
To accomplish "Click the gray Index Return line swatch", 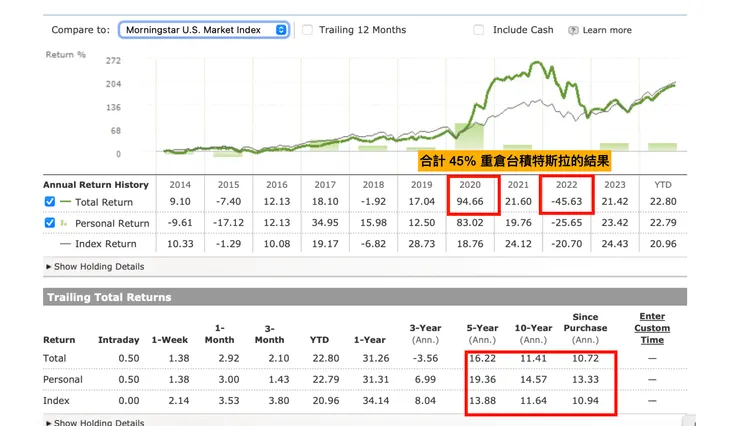I will pos(66,244).
